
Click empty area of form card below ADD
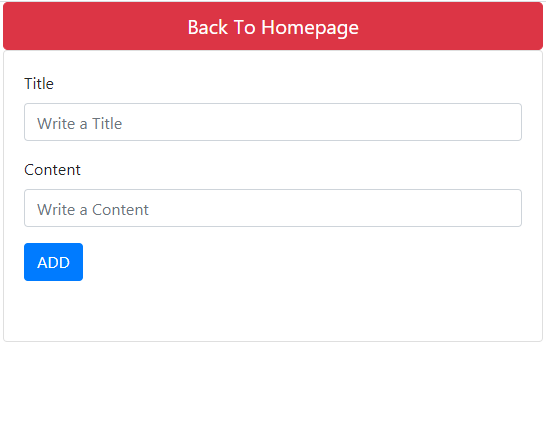click(273, 311)
